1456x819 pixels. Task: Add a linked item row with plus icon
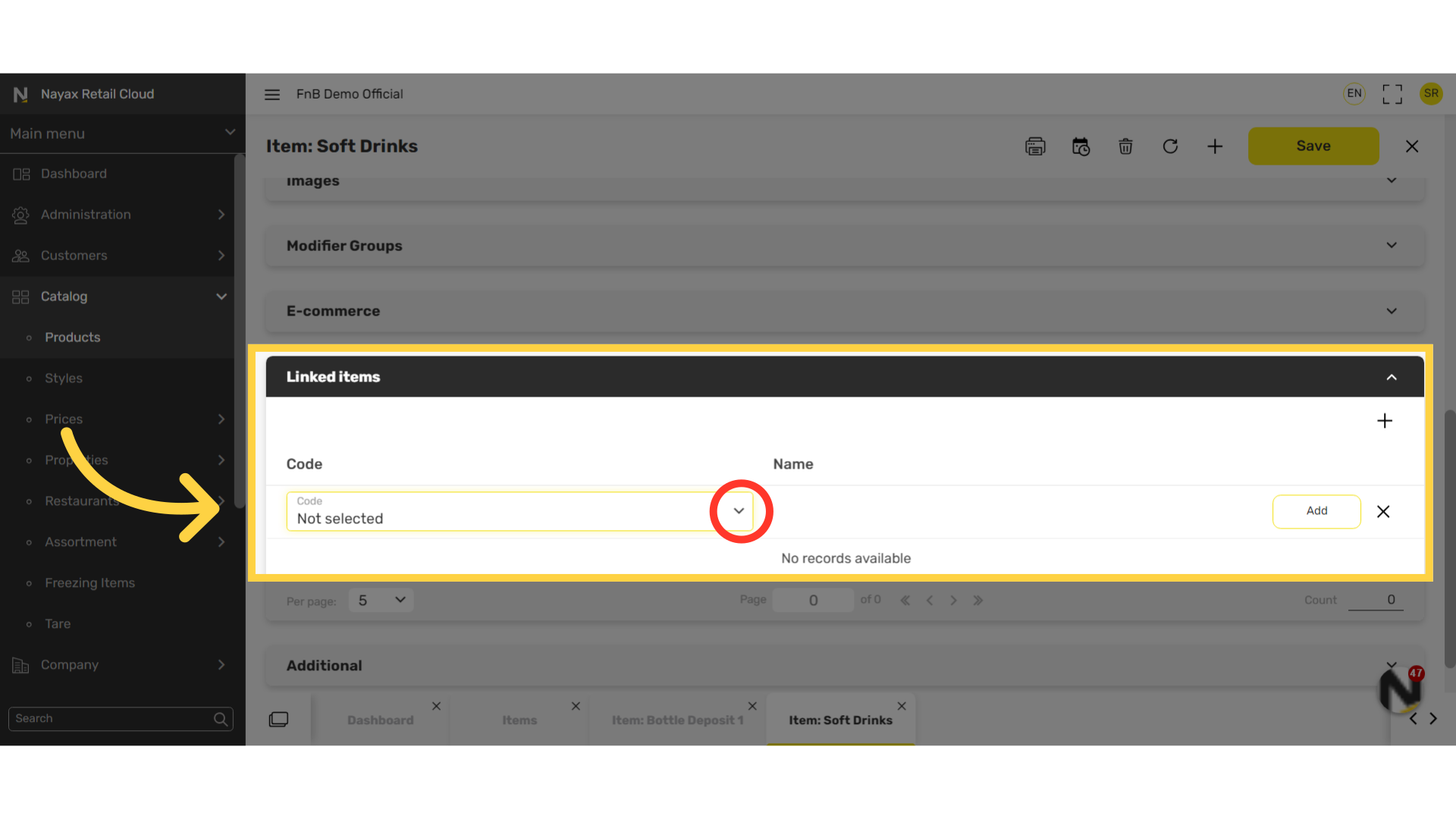[x=1385, y=421]
